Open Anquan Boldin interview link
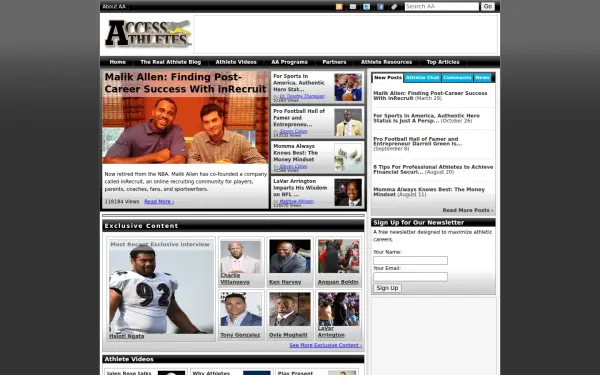This screenshot has width=600, height=375. (338, 282)
